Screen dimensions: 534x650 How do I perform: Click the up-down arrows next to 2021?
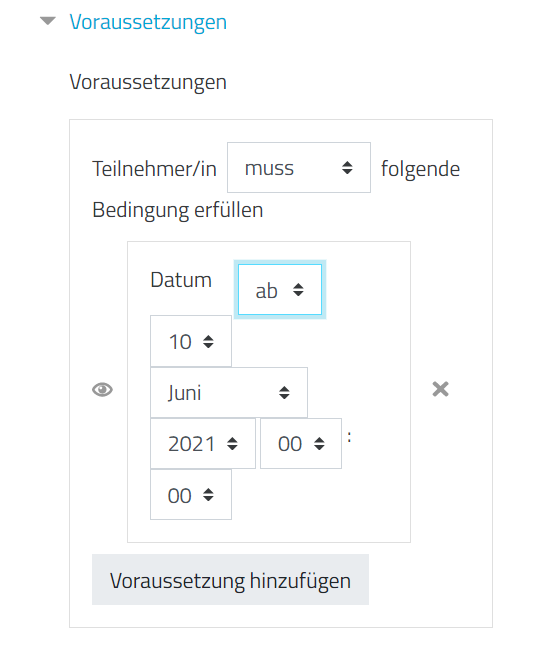[232, 444]
